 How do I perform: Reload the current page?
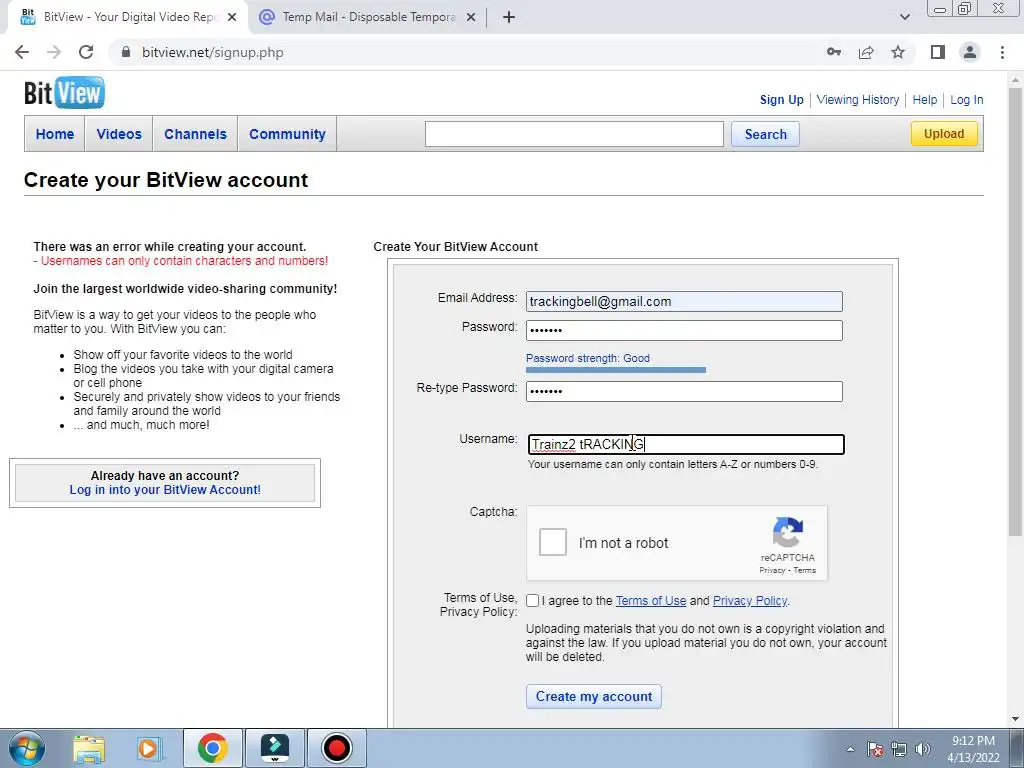(86, 52)
